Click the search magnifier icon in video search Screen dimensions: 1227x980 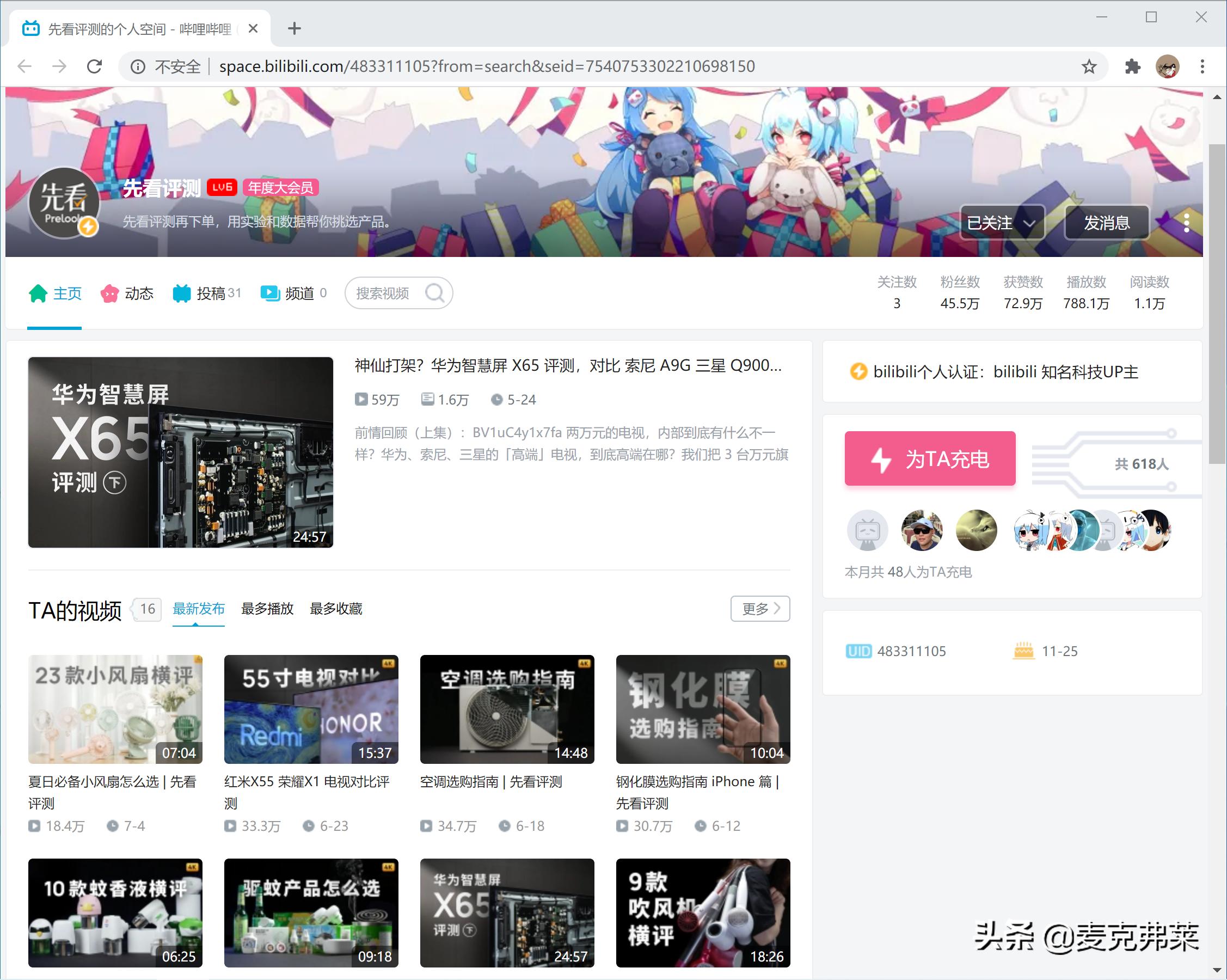point(435,293)
